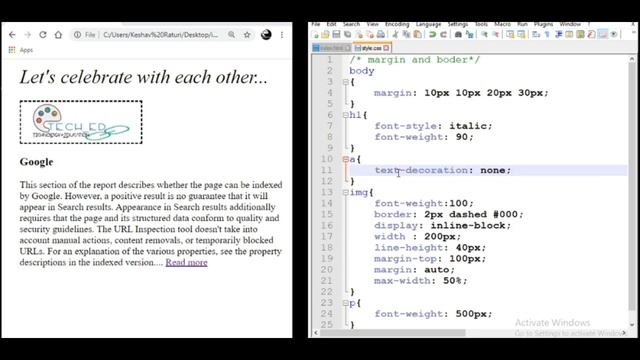
Task: Open the Plugins menu
Action: point(543,24)
